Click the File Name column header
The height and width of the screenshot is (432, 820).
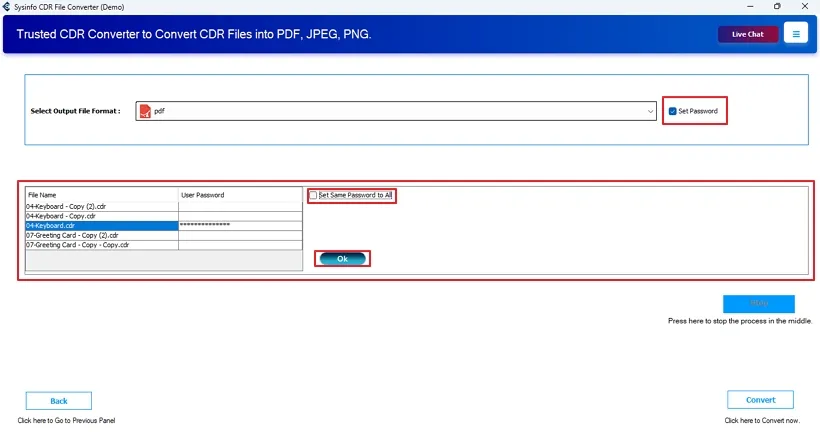100,195
